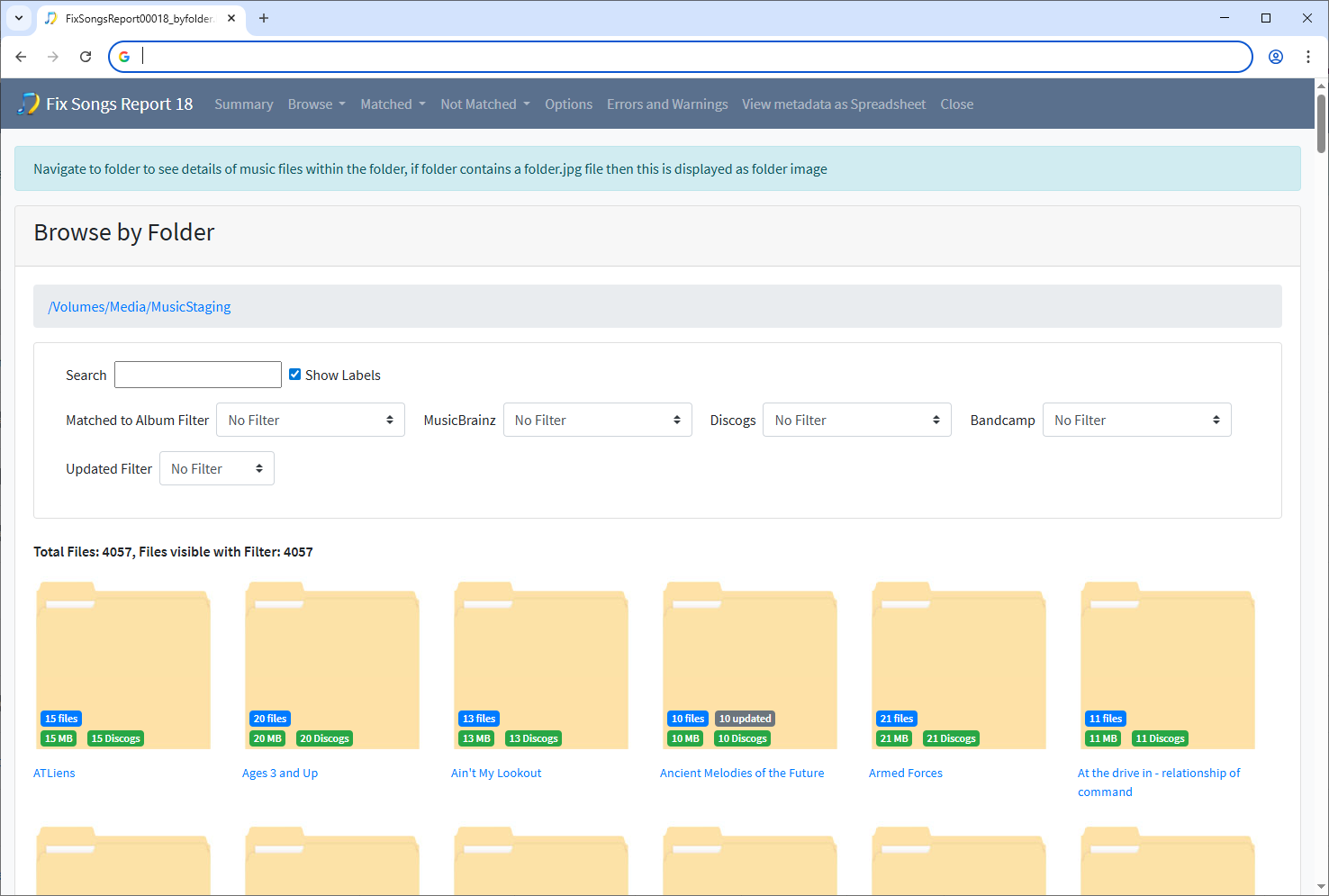Open the browser three-dot menu
Screen dimensions: 1329x896
pyautogui.click(x=1308, y=57)
